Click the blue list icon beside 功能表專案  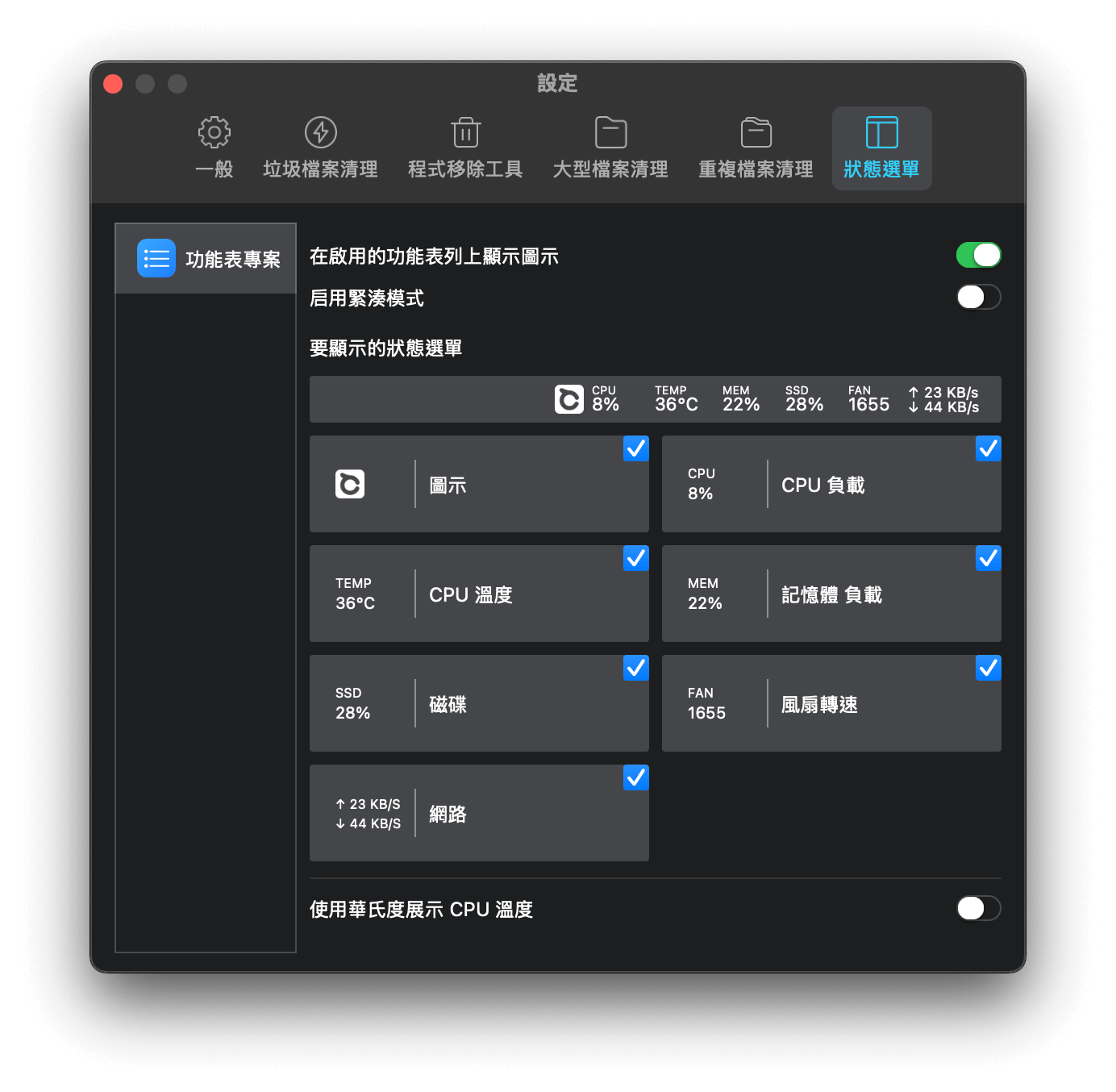[156, 258]
